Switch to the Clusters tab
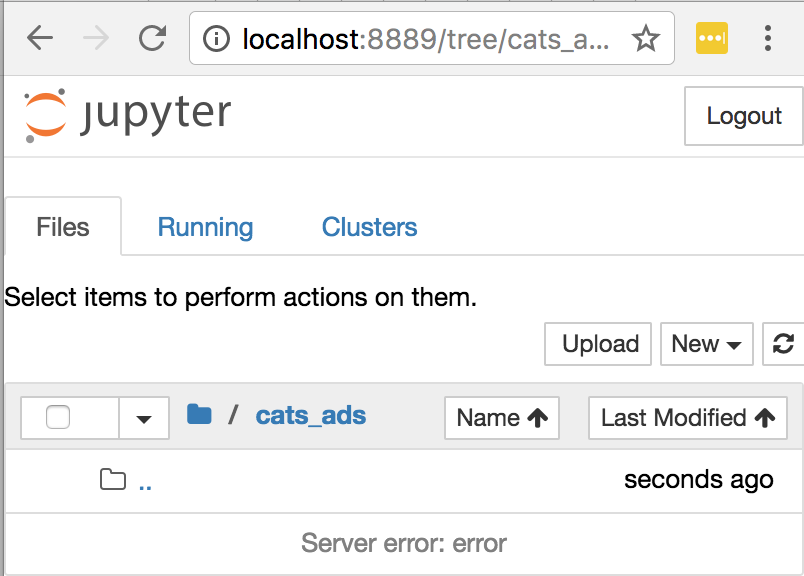This screenshot has width=804, height=576. click(369, 227)
